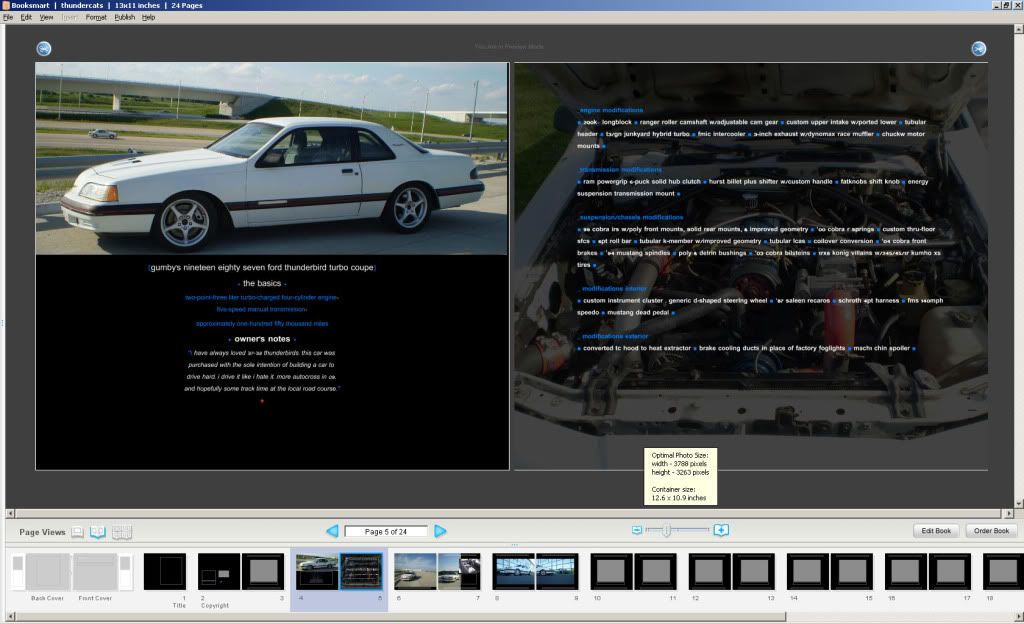Click the preview area's horizontal scrollbar track
This screenshot has width=1024, height=624.
pyautogui.click(x=510, y=514)
